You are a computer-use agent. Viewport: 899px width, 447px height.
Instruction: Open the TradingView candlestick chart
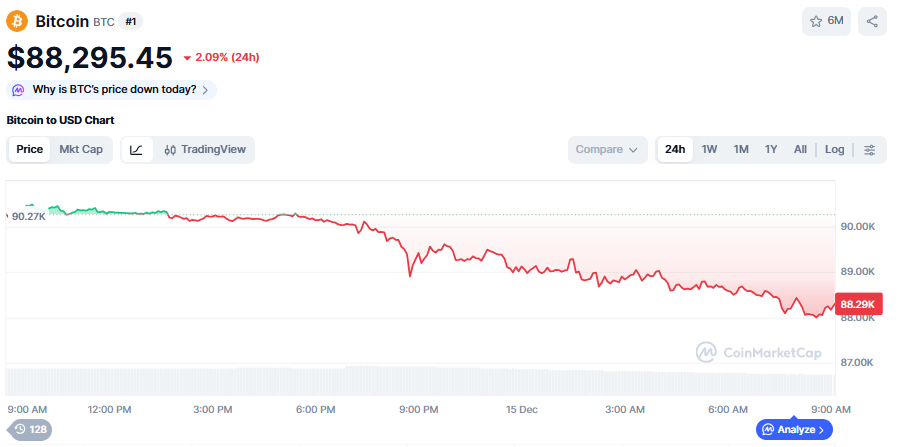tap(204, 150)
